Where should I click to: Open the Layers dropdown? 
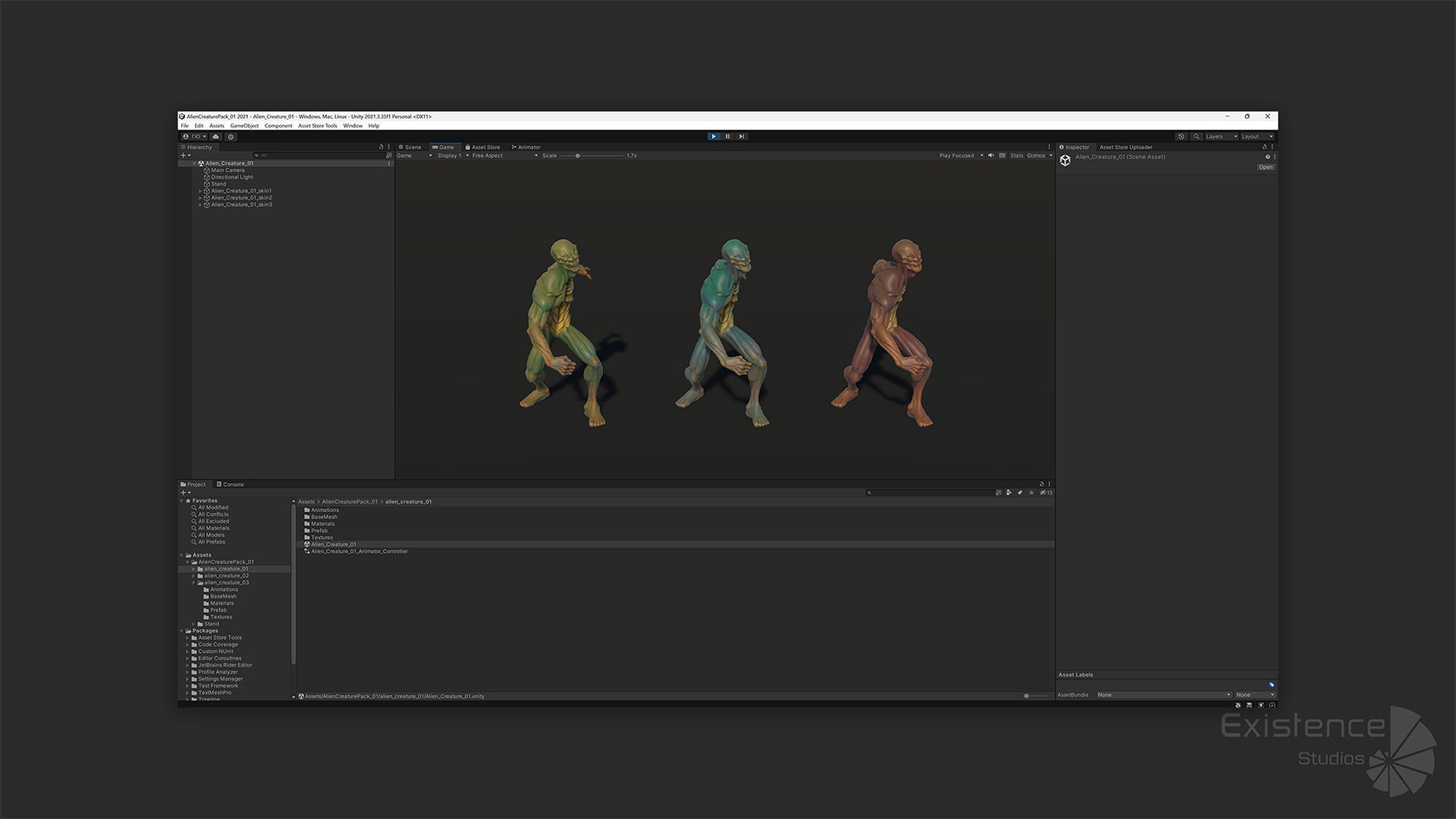click(1221, 136)
